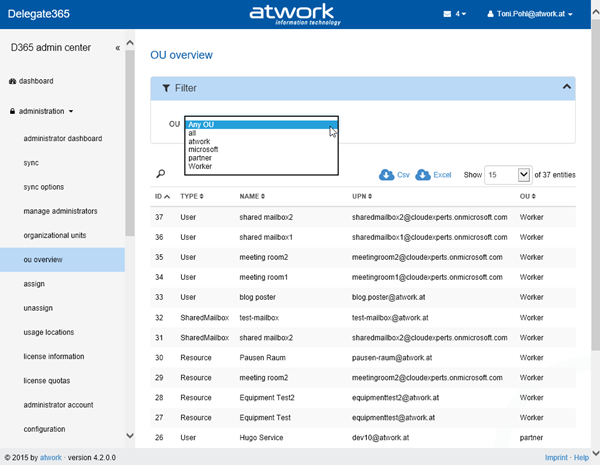The height and width of the screenshot is (465, 600).
Task: Select 'microsoft' in the OU list
Action: (x=203, y=149)
